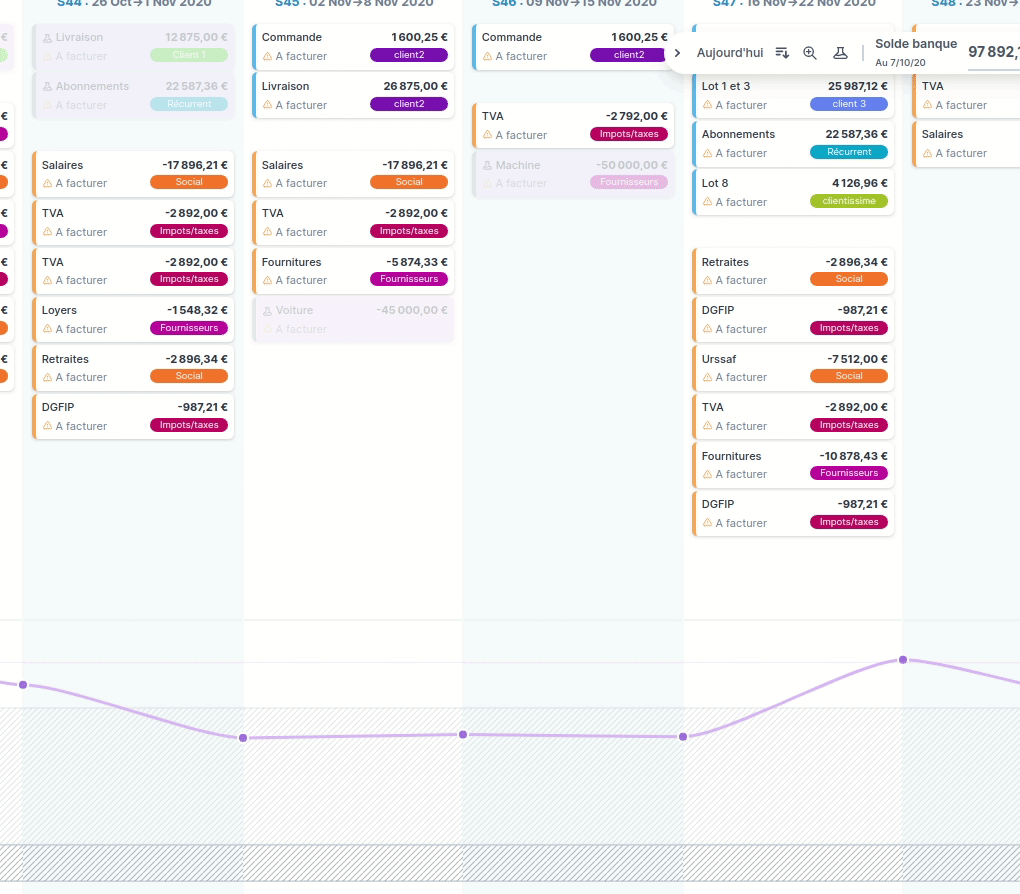Image resolution: width=1020 pixels, height=894 pixels.
Task: Jump to today with Aujourd'hui button
Action: (x=729, y=52)
